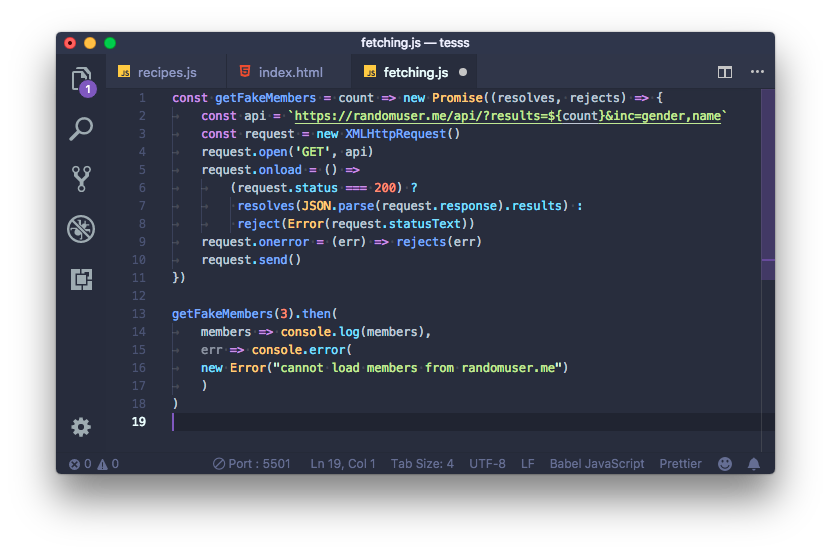The width and height of the screenshot is (831, 554).
Task: Click console.log on line 14
Action: tap(320, 332)
